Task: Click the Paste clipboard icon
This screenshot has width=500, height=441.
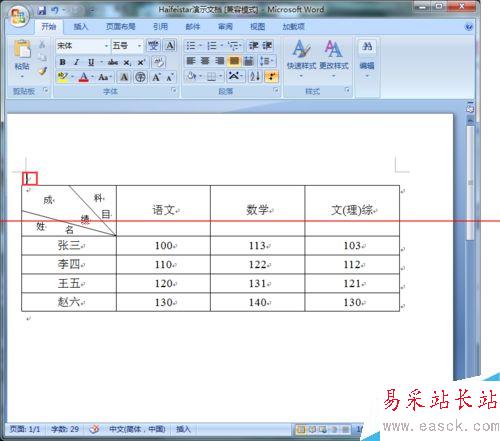Action: tap(22, 49)
